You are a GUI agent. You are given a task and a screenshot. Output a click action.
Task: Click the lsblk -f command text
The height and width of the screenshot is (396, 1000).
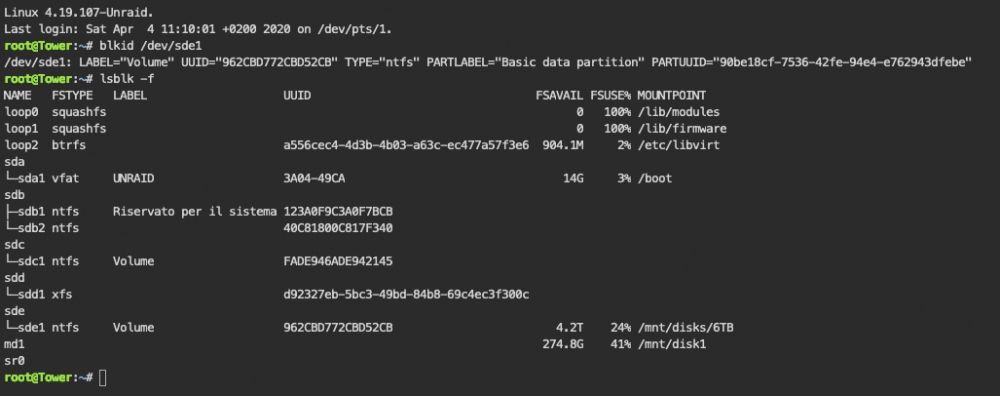pyautogui.click(x=127, y=79)
